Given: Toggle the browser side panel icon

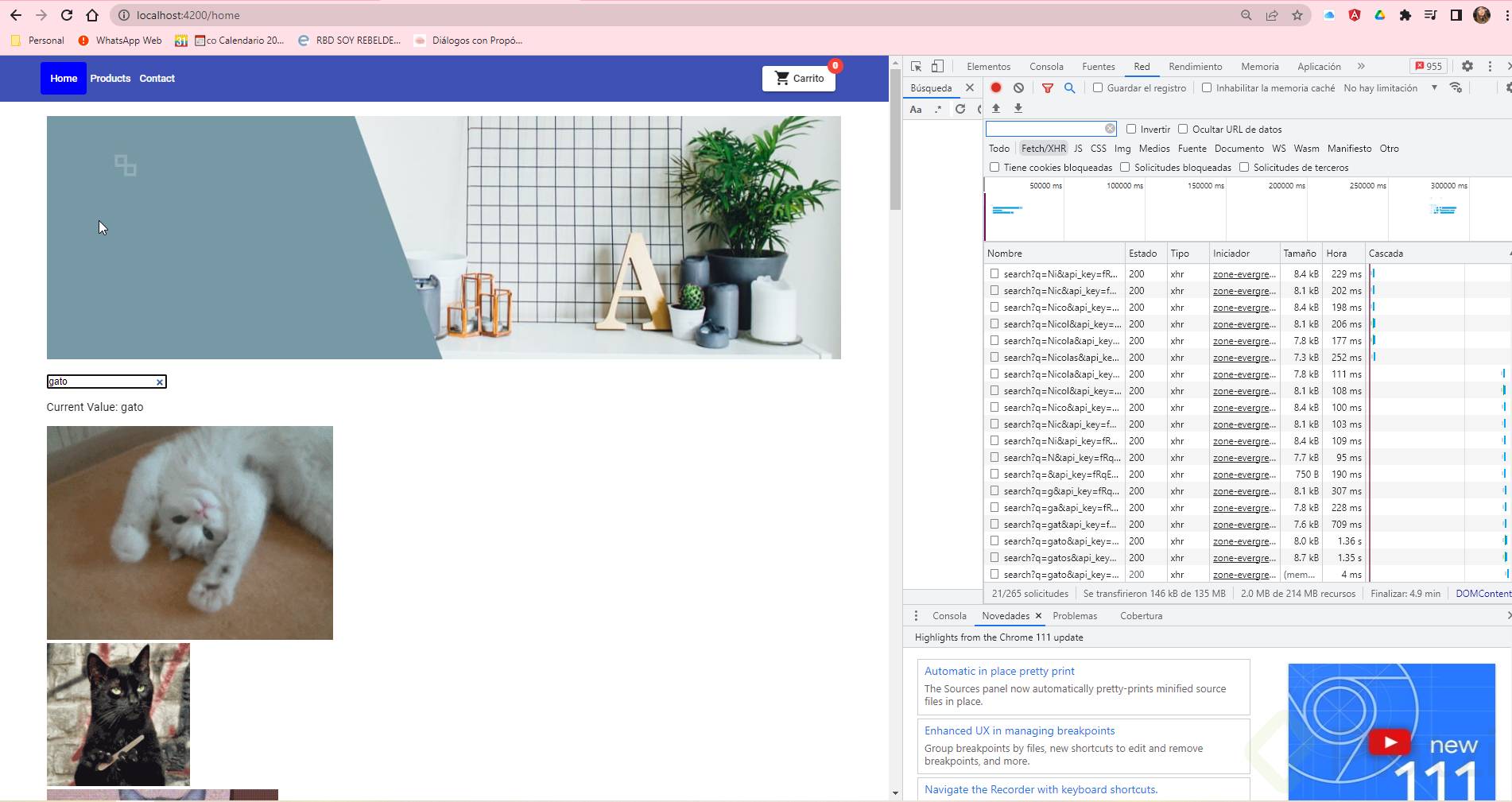Looking at the screenshot, I should 1456,15.
